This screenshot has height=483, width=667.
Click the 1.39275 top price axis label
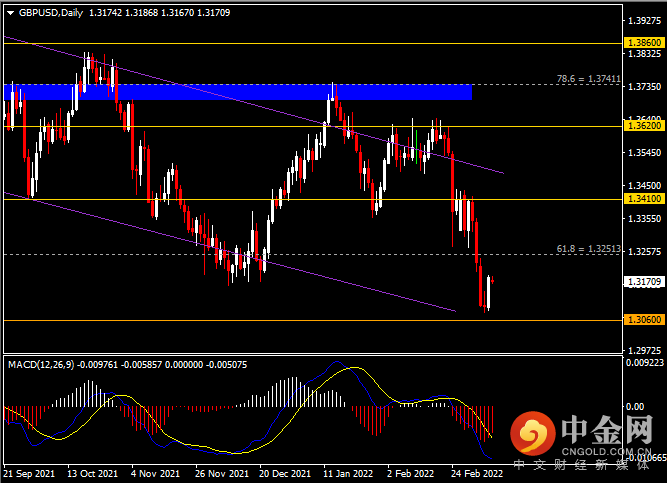point(644,20)
